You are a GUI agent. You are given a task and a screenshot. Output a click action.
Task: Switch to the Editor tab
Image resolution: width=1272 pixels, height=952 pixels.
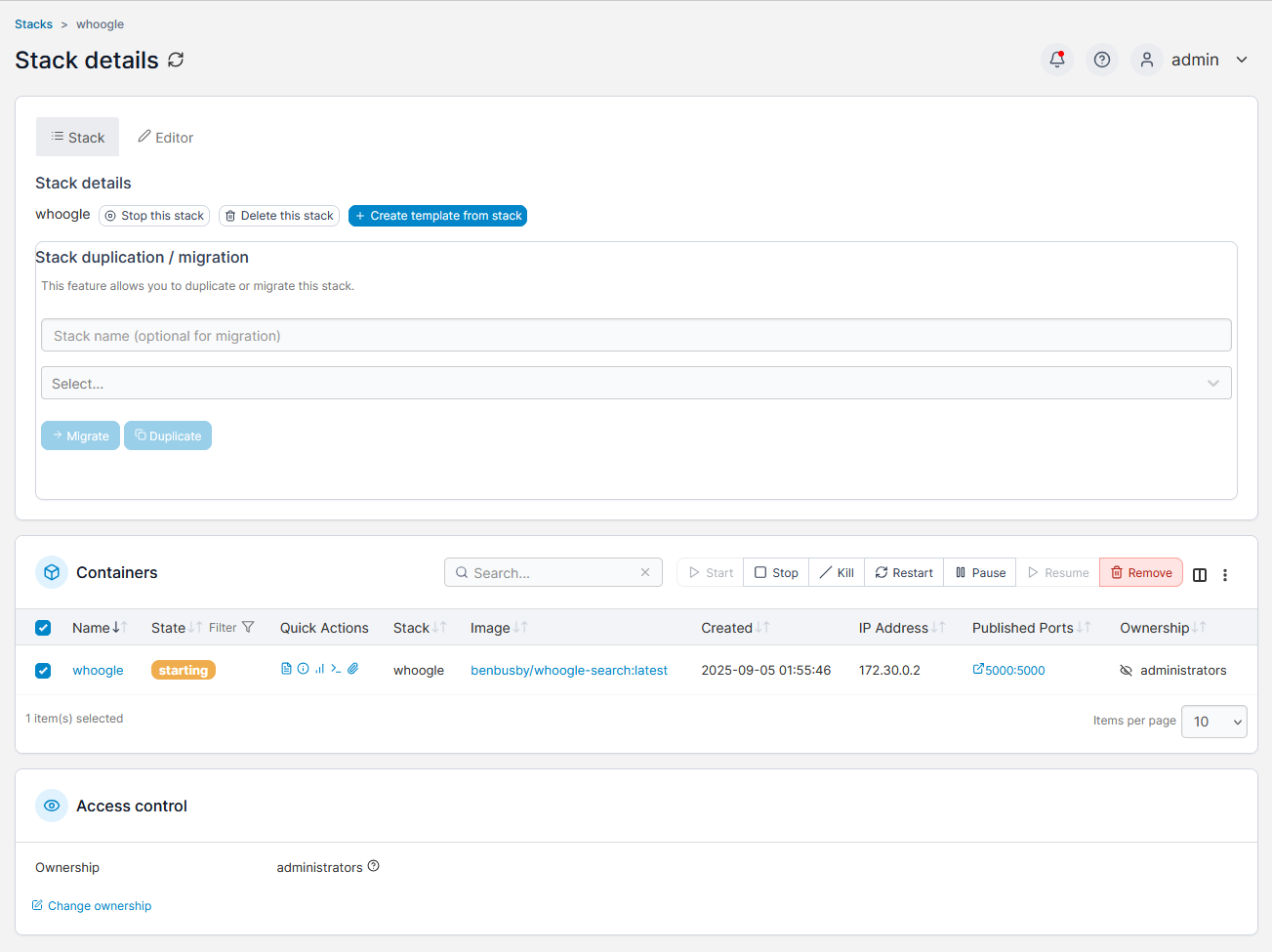pyautogui.click(x=165, y=138)
